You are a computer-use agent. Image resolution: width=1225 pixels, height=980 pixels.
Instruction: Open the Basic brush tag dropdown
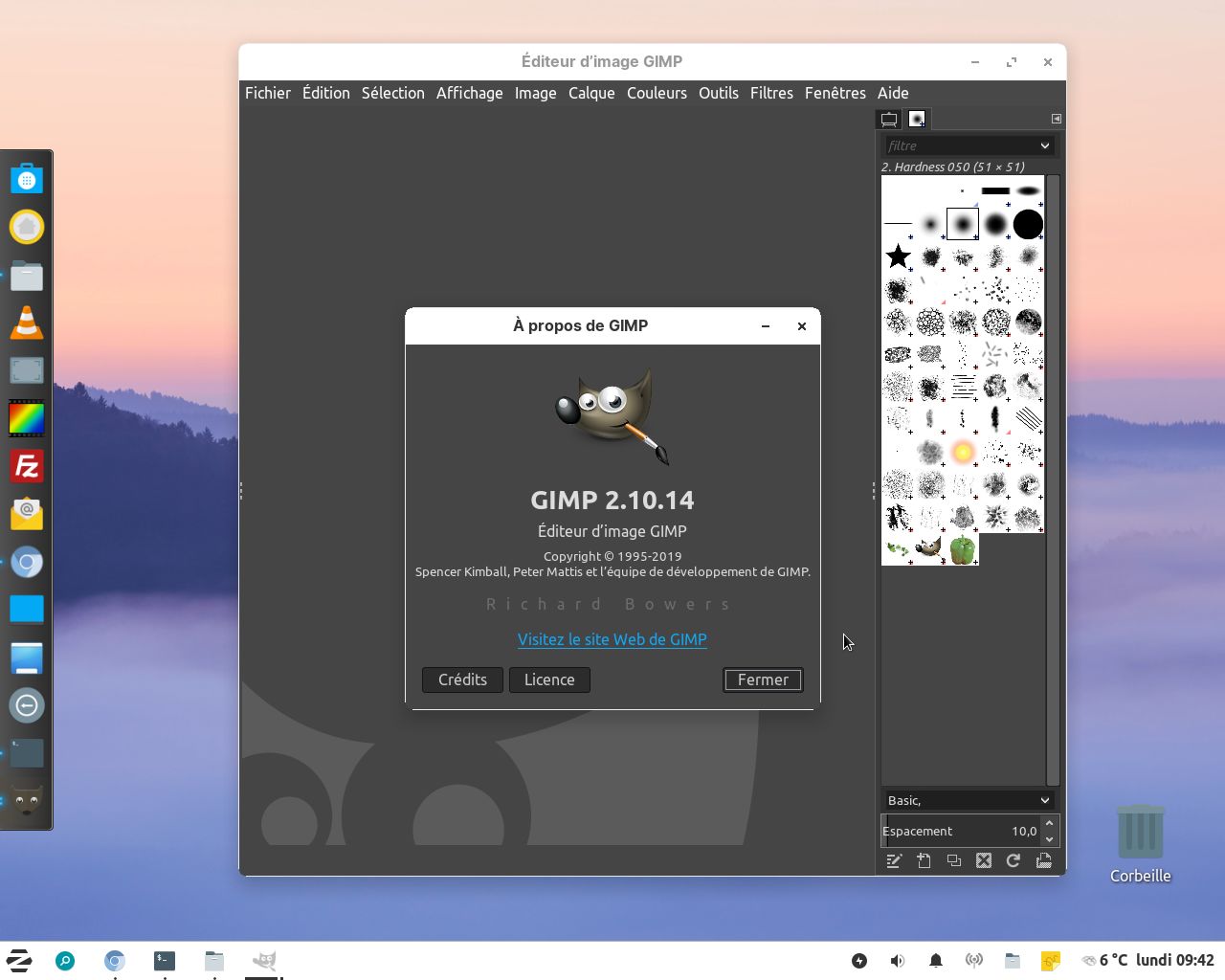(x=1044, y=800)
